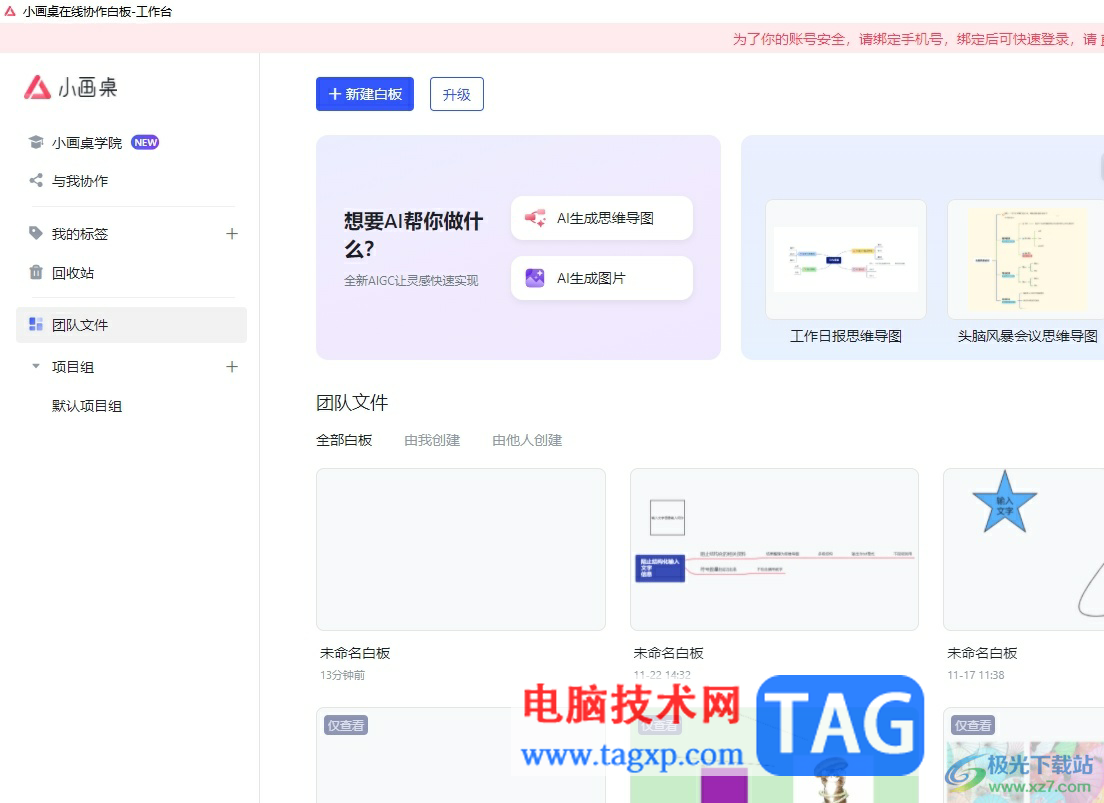
Task: Click 全新AIGC让灵感快速实现 subtitle
Action: point(411,280)
